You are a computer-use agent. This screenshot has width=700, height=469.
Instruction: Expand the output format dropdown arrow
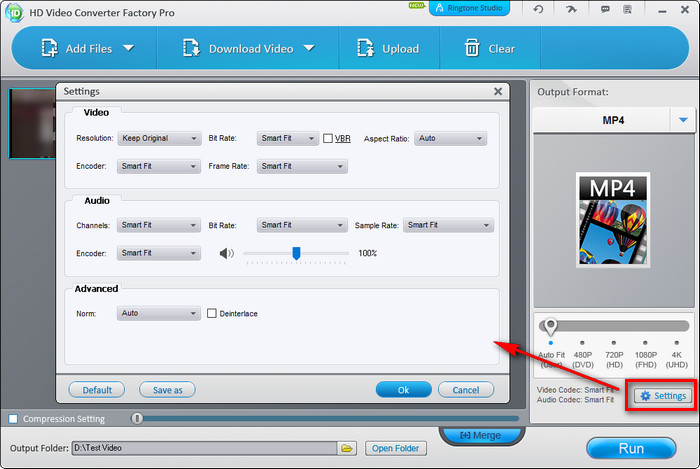tap(683, 120)
